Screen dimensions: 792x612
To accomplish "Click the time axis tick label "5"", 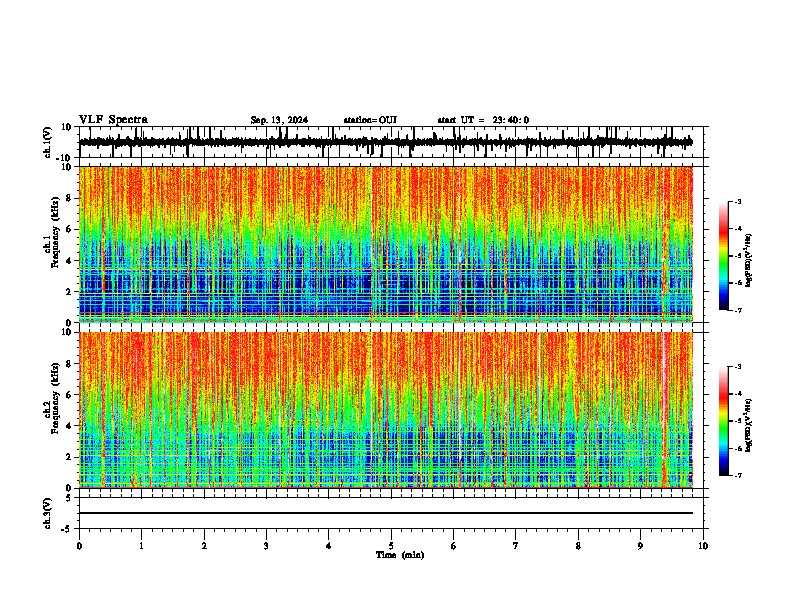I will pos(391,546).
